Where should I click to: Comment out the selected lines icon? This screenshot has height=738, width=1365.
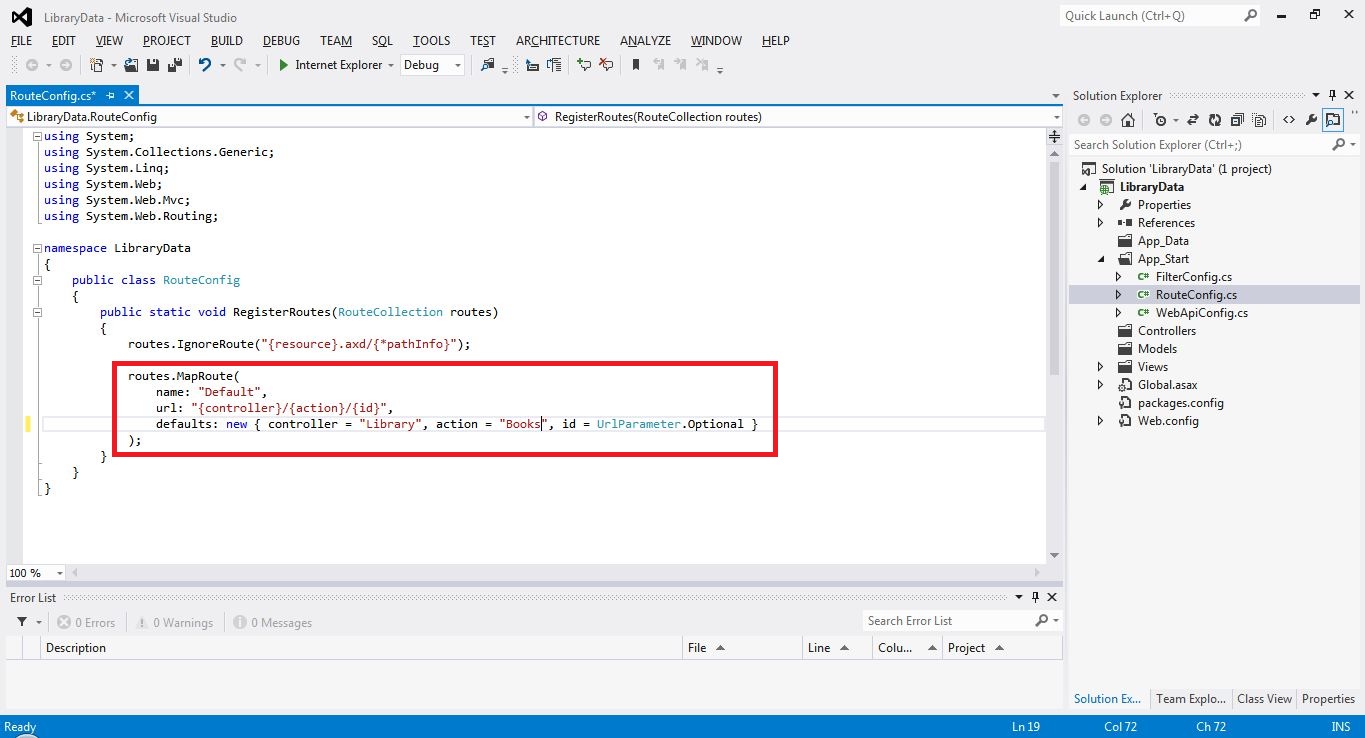(x=584, y=65)
